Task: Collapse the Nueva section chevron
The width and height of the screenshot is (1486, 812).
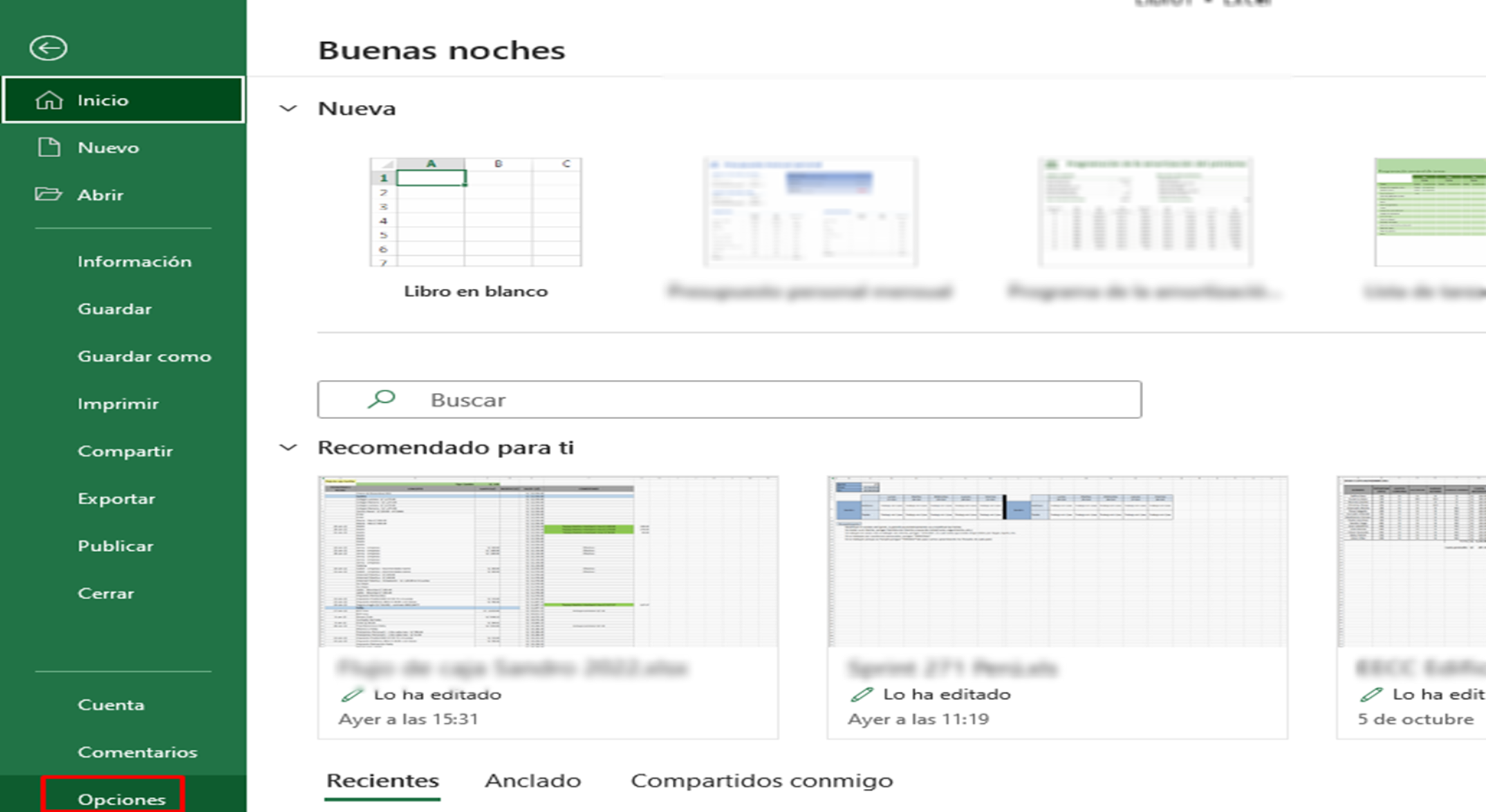Action: [288, 108]
